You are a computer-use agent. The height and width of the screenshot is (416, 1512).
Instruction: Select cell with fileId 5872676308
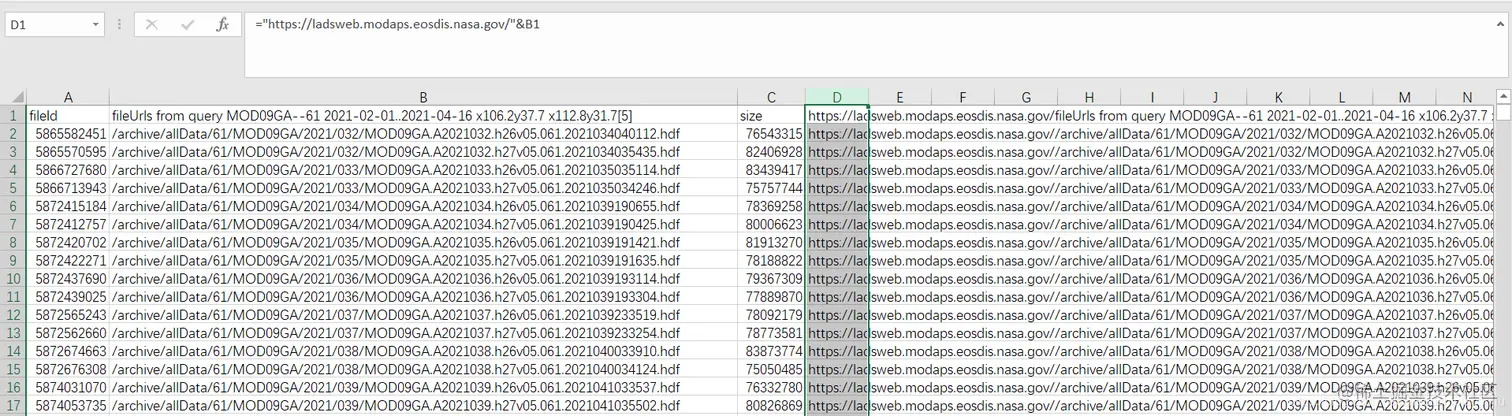tap(68, 369)
